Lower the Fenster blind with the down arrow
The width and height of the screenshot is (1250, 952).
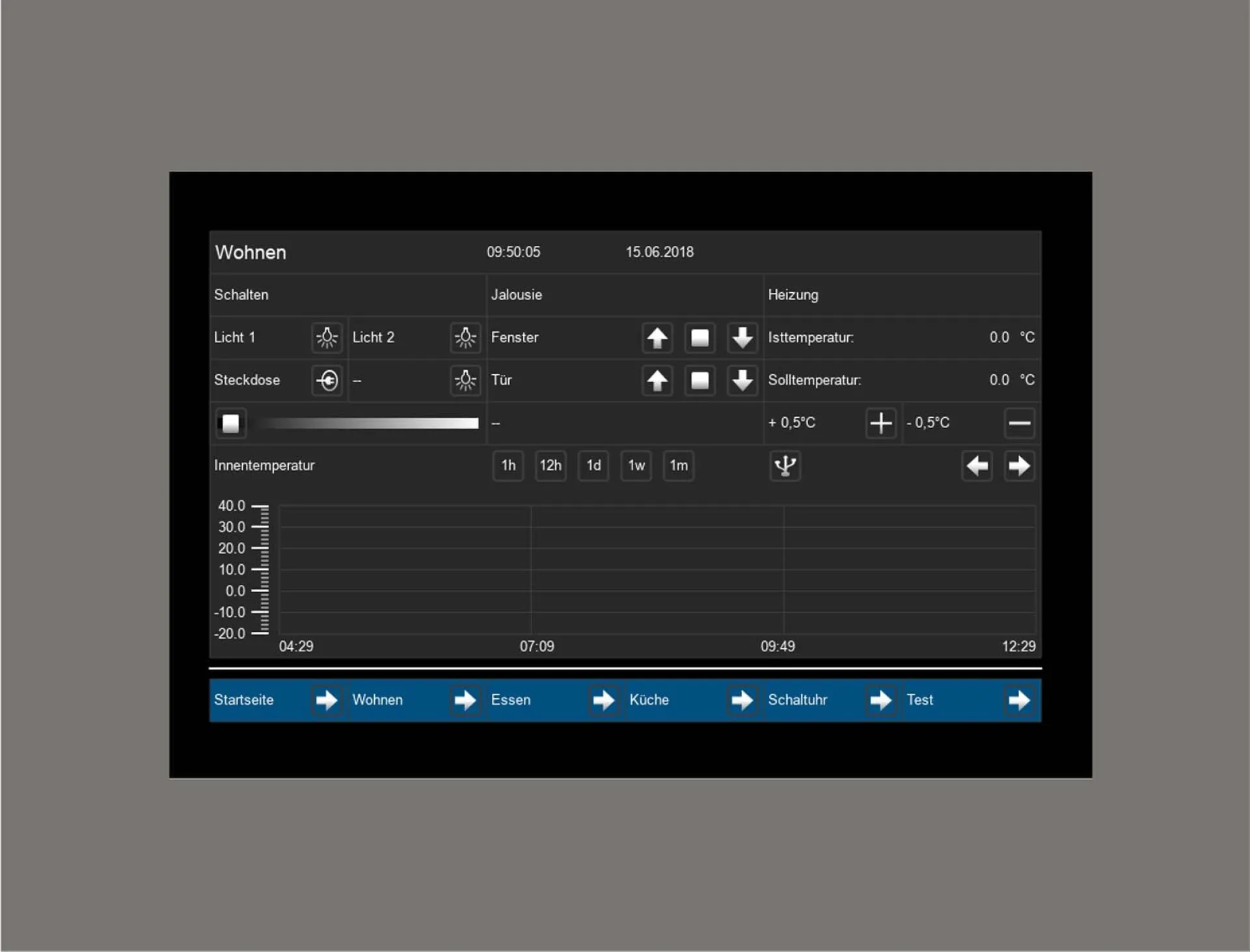click(x=742, y=338)
